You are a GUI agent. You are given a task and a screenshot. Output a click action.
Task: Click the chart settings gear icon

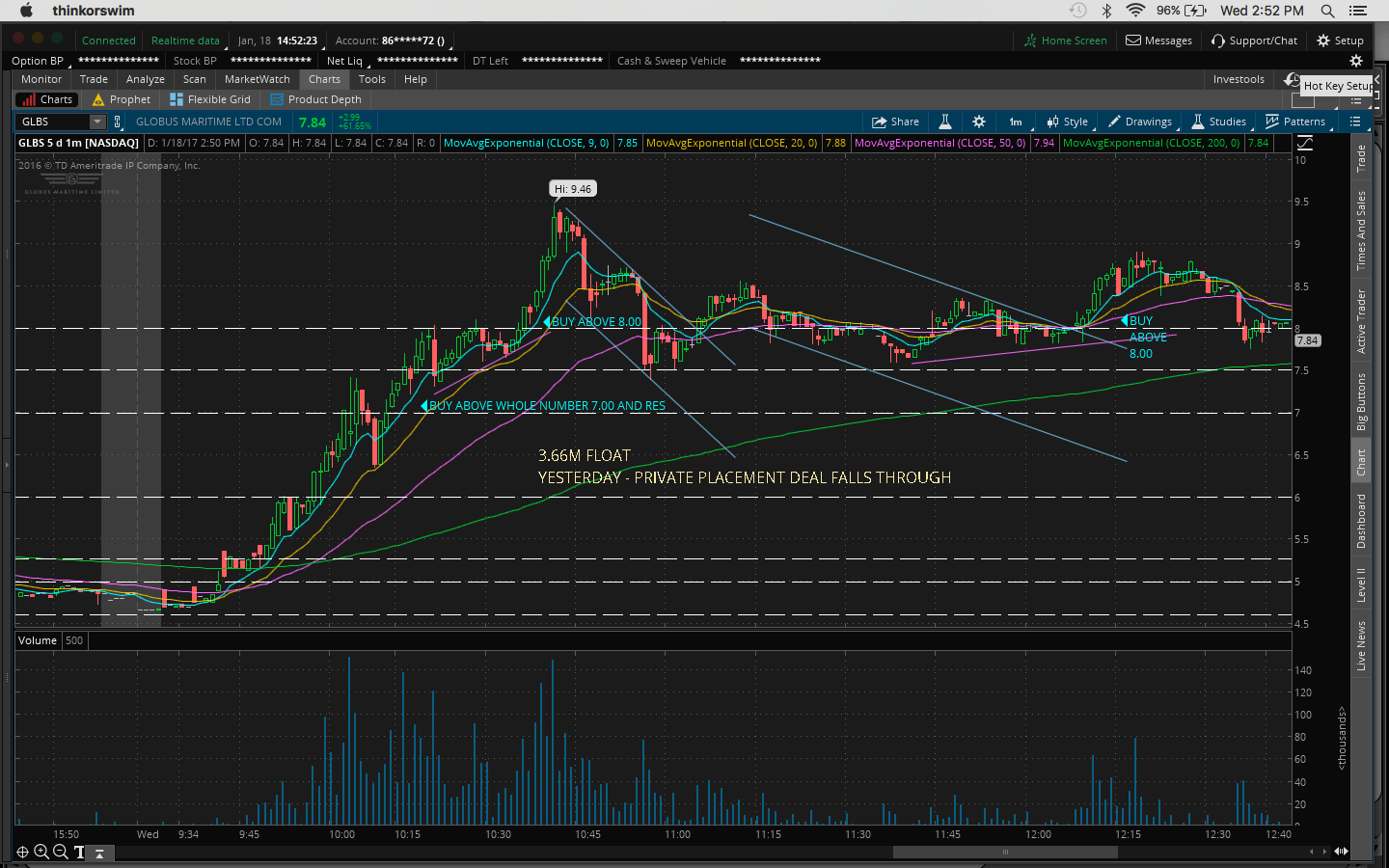point(979,122)
